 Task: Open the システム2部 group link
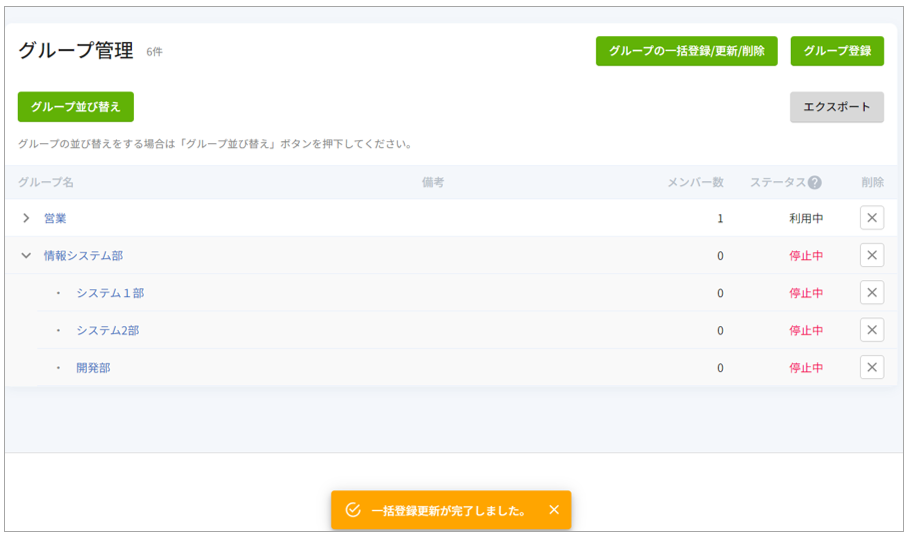pyautogui.click(x=108, y=330)
